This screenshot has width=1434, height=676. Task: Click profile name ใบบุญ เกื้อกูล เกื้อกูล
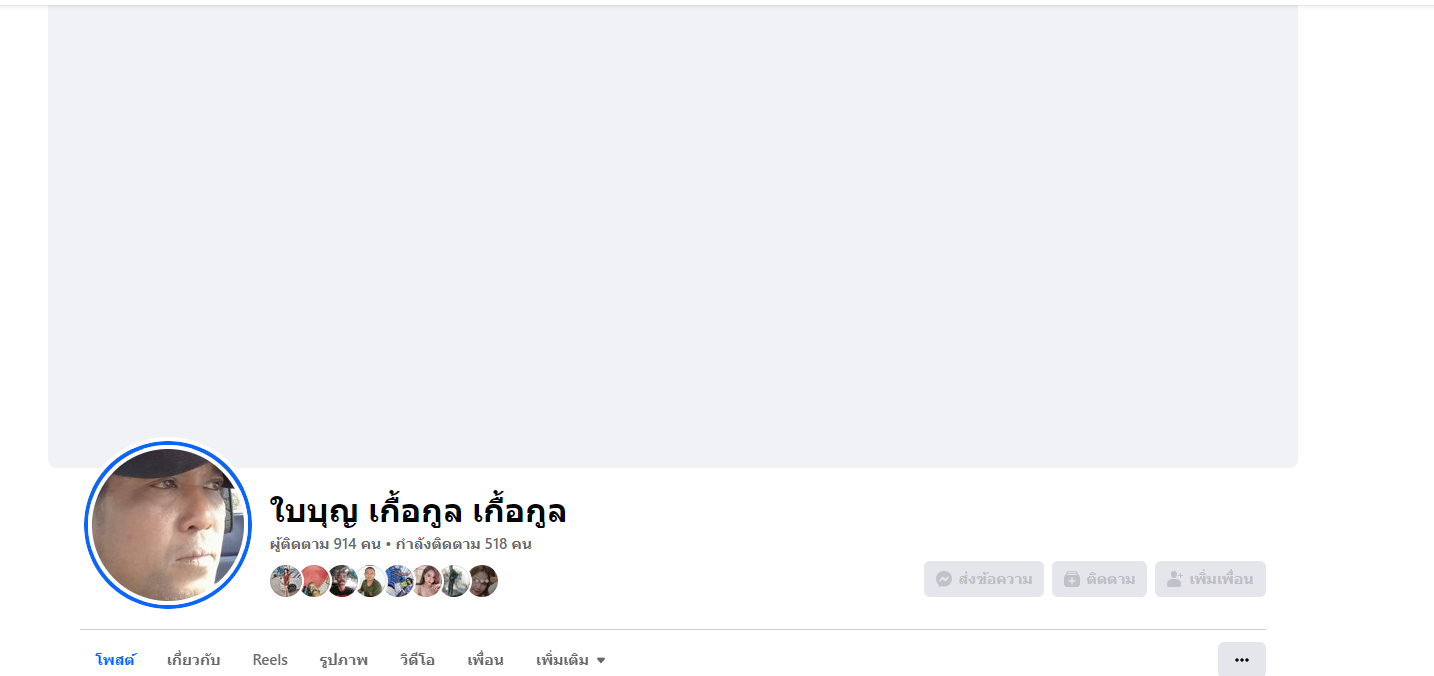tap(418, 511)
